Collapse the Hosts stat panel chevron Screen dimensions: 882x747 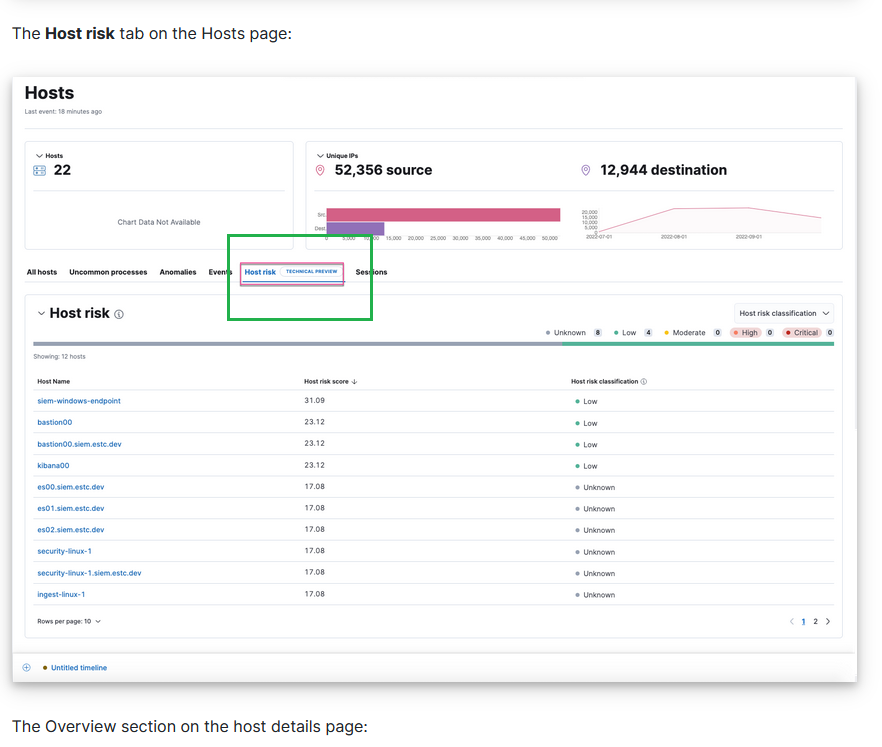[x=39, y=156]
